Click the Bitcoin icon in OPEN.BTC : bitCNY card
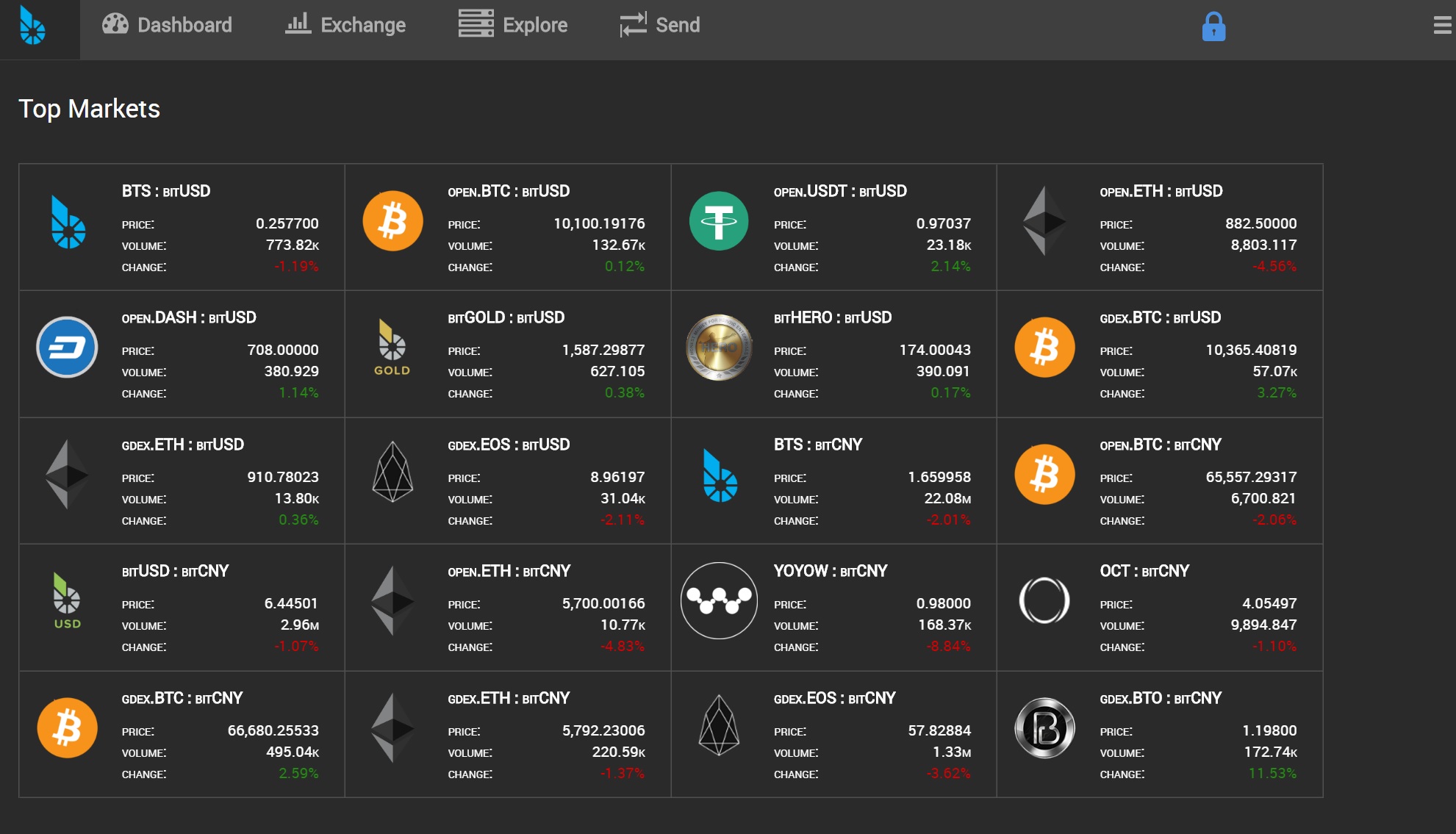The height and width of the screenshot is (834, 1456). click(x=1044, y=474)
